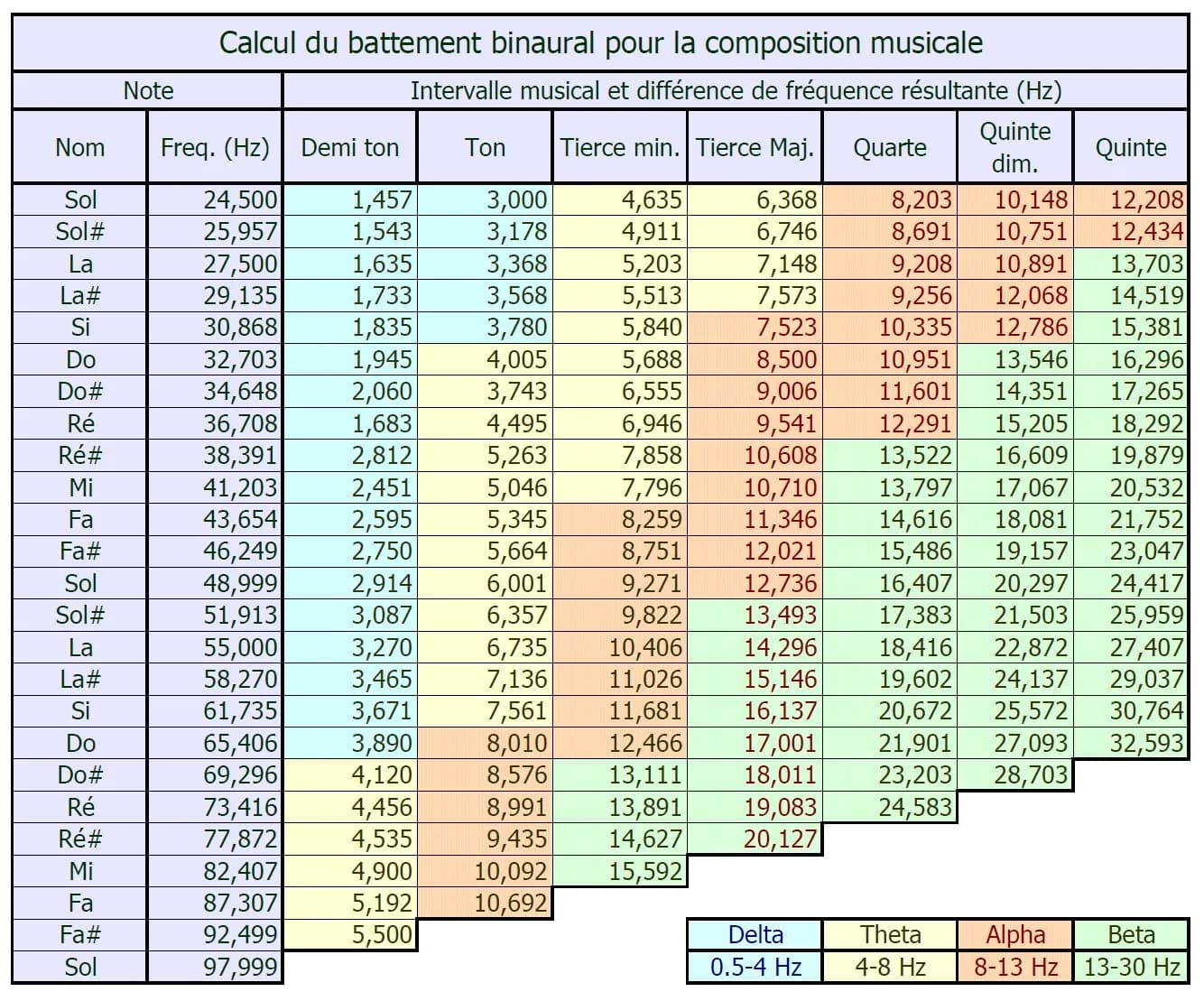1204x1001 pixels.
Task: Click the Demi ton value 5,500
Action: [x=350, y=935]
